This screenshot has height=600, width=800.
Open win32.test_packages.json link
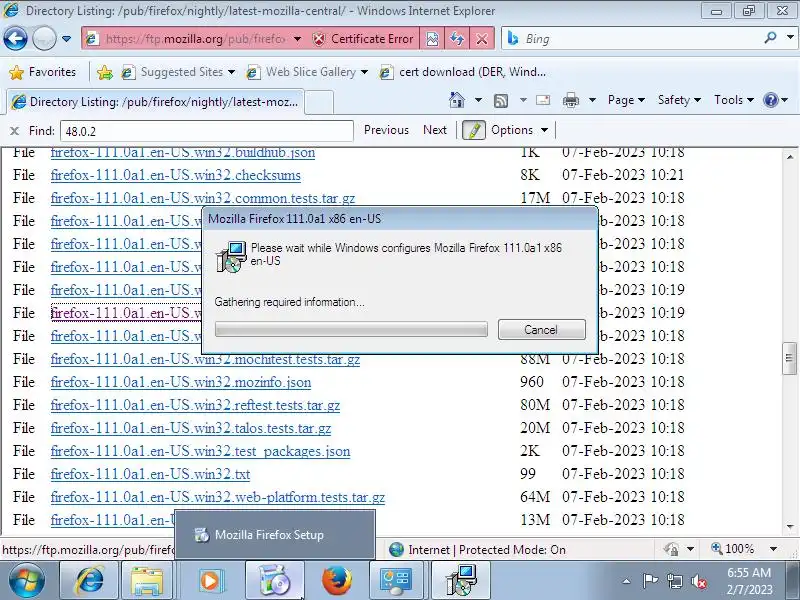coord(201,451)
